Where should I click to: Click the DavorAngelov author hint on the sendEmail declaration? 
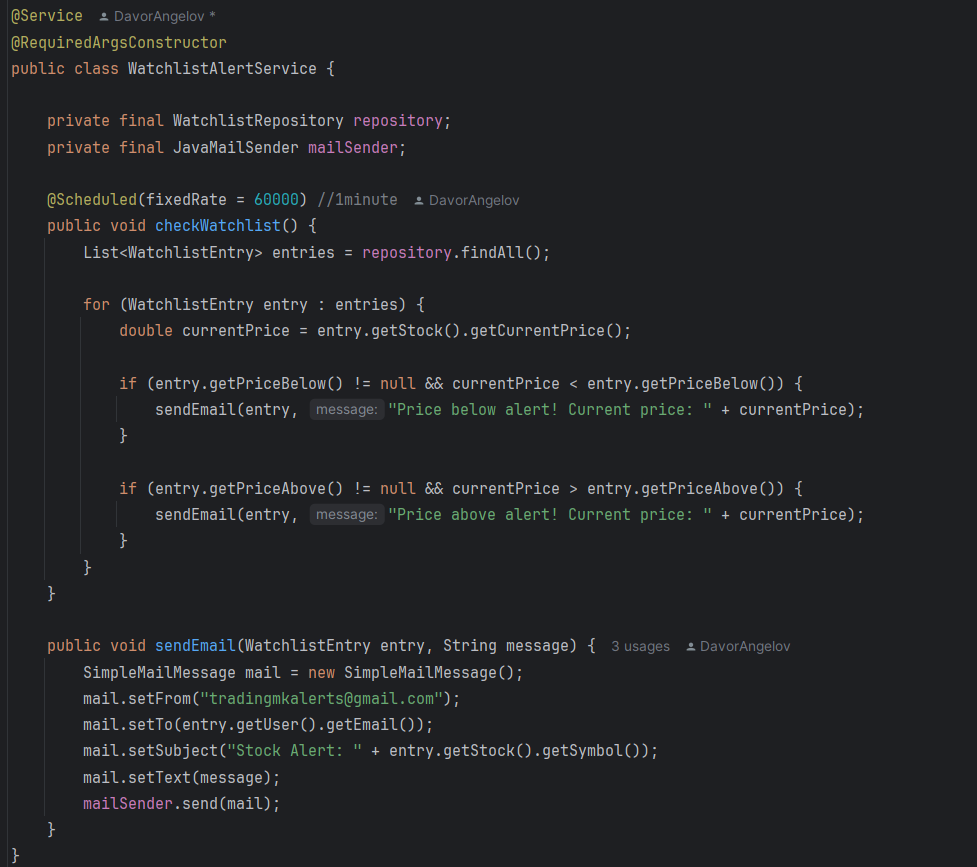click(x=745, y=647)
